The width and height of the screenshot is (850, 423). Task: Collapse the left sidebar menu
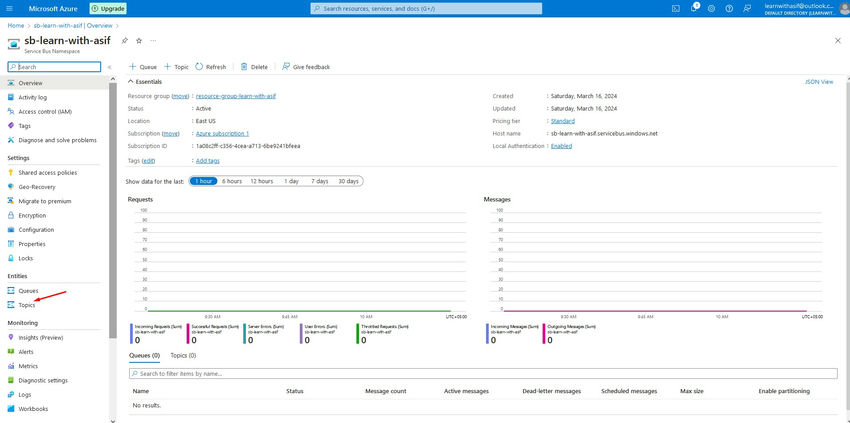109,67
